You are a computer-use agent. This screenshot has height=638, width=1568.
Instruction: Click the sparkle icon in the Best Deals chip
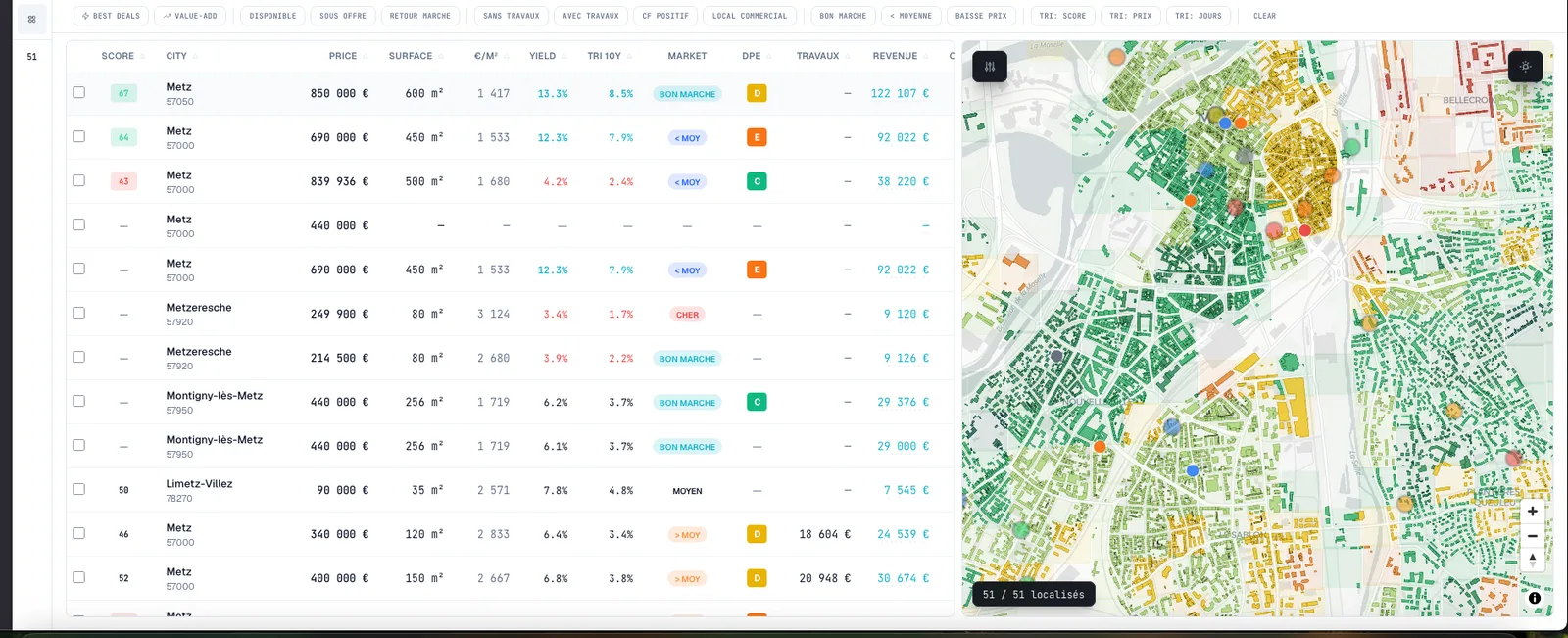pos(85,16)
